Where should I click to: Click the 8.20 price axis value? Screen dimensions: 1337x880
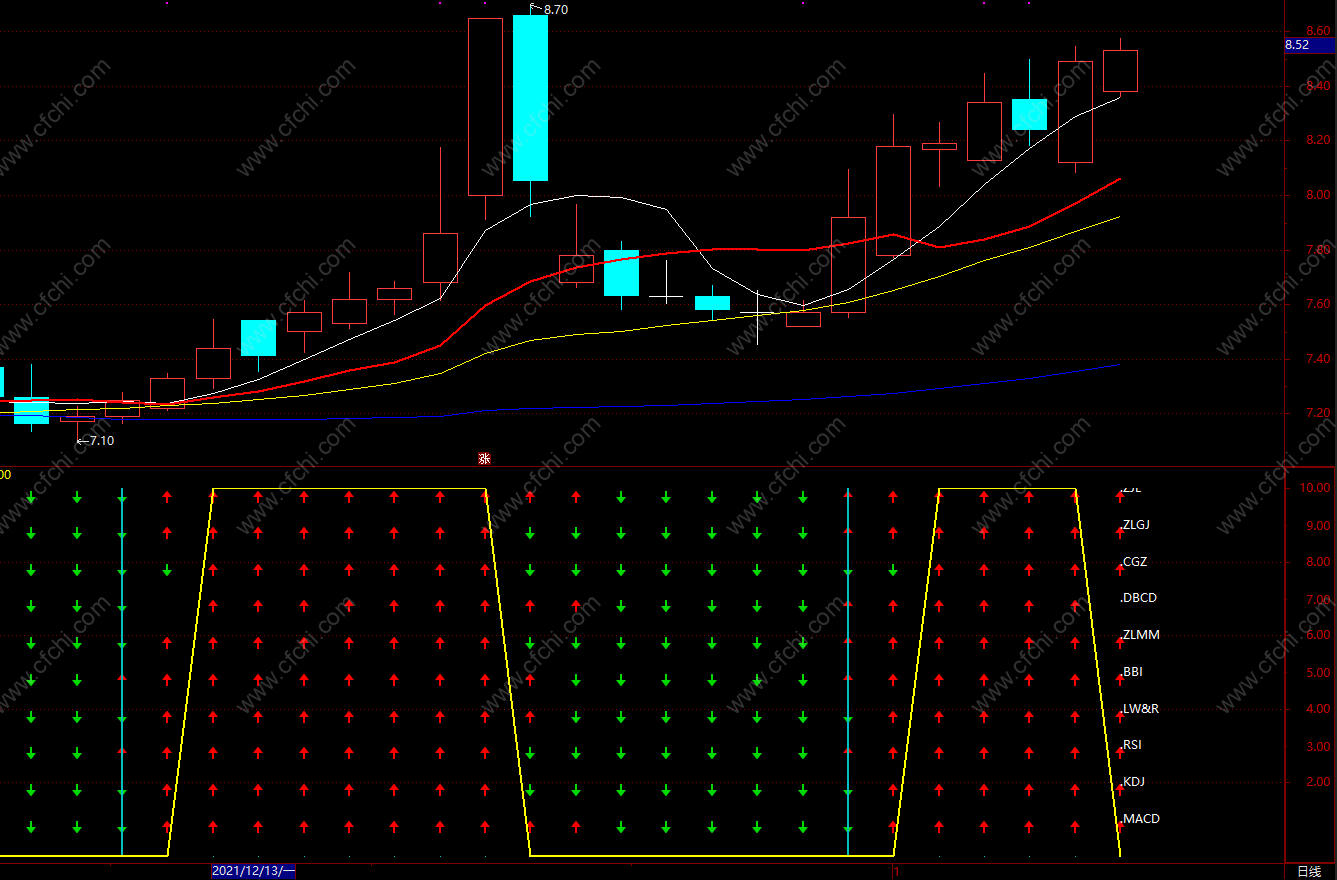[x=1319, y=140]
